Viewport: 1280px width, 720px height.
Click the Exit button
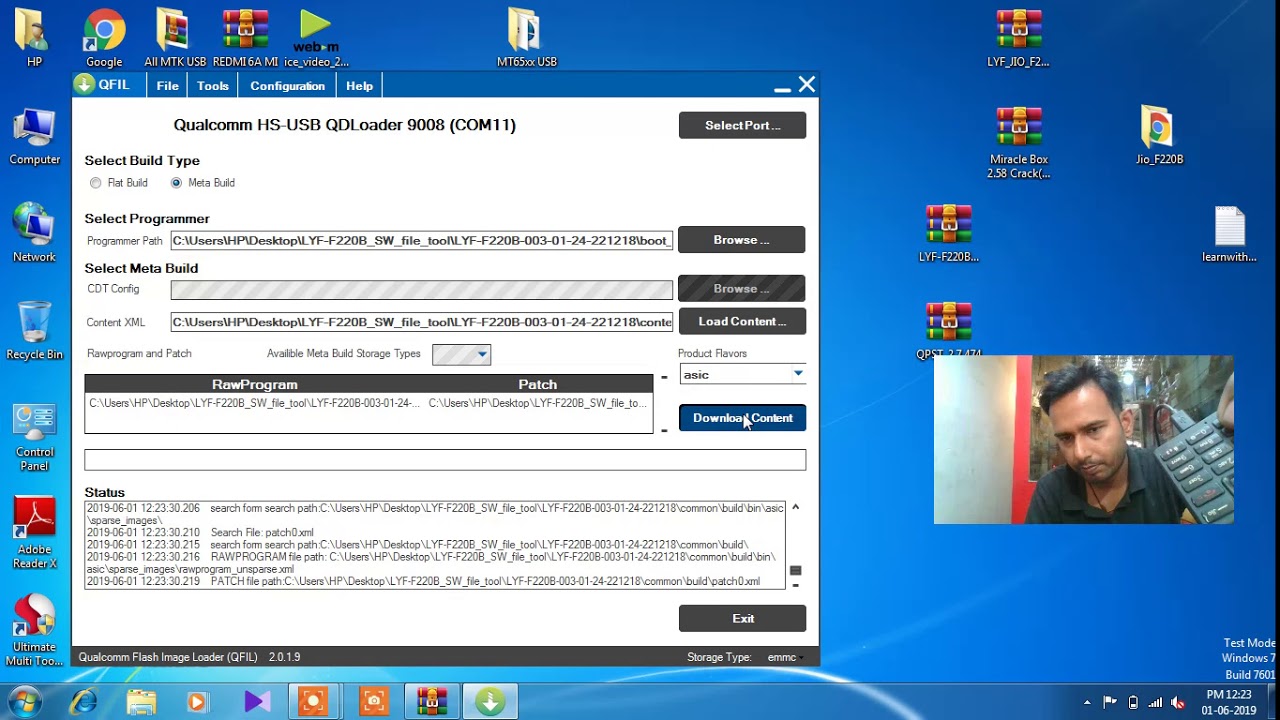tap(742, 618)
